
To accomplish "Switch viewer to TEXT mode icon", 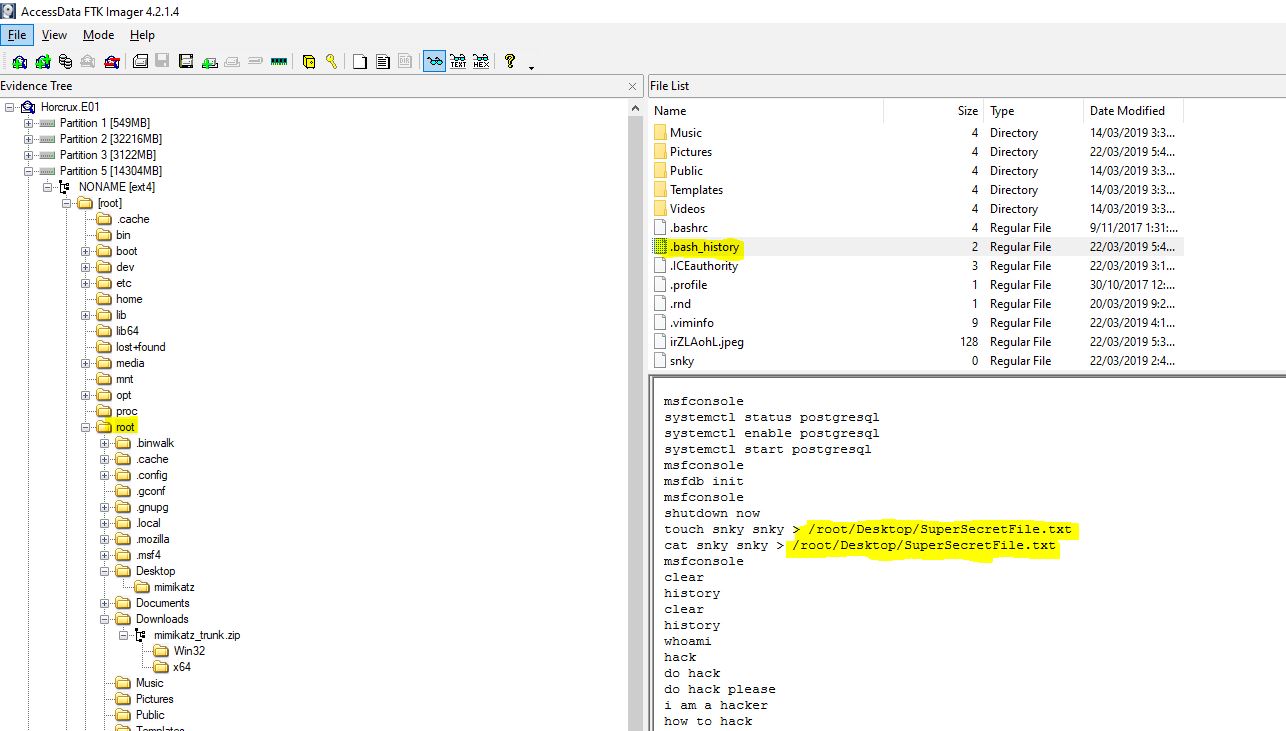I will pyautogui.click(x=459, y=61).
